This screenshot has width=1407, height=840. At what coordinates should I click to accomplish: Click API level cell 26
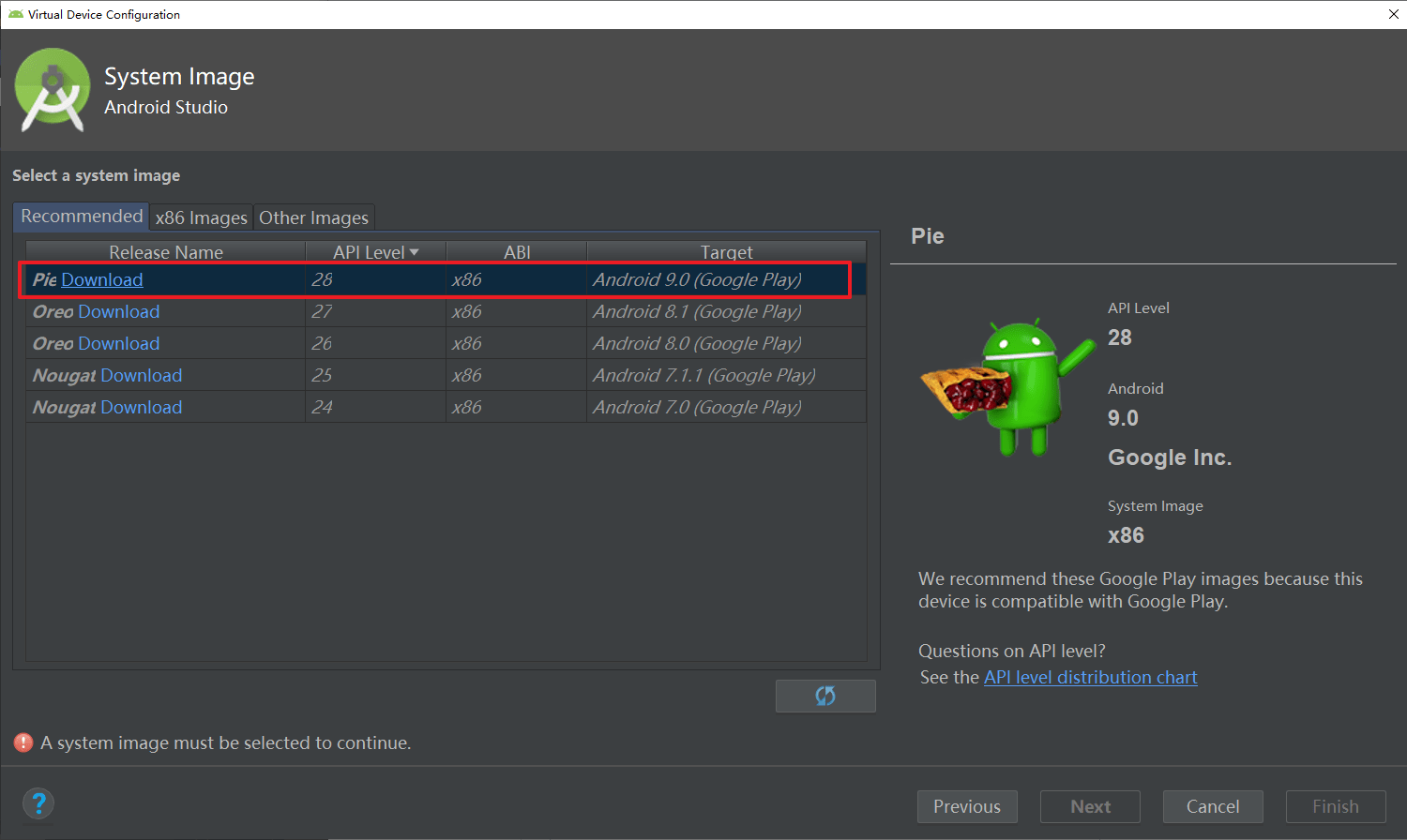tap(376, 343)
